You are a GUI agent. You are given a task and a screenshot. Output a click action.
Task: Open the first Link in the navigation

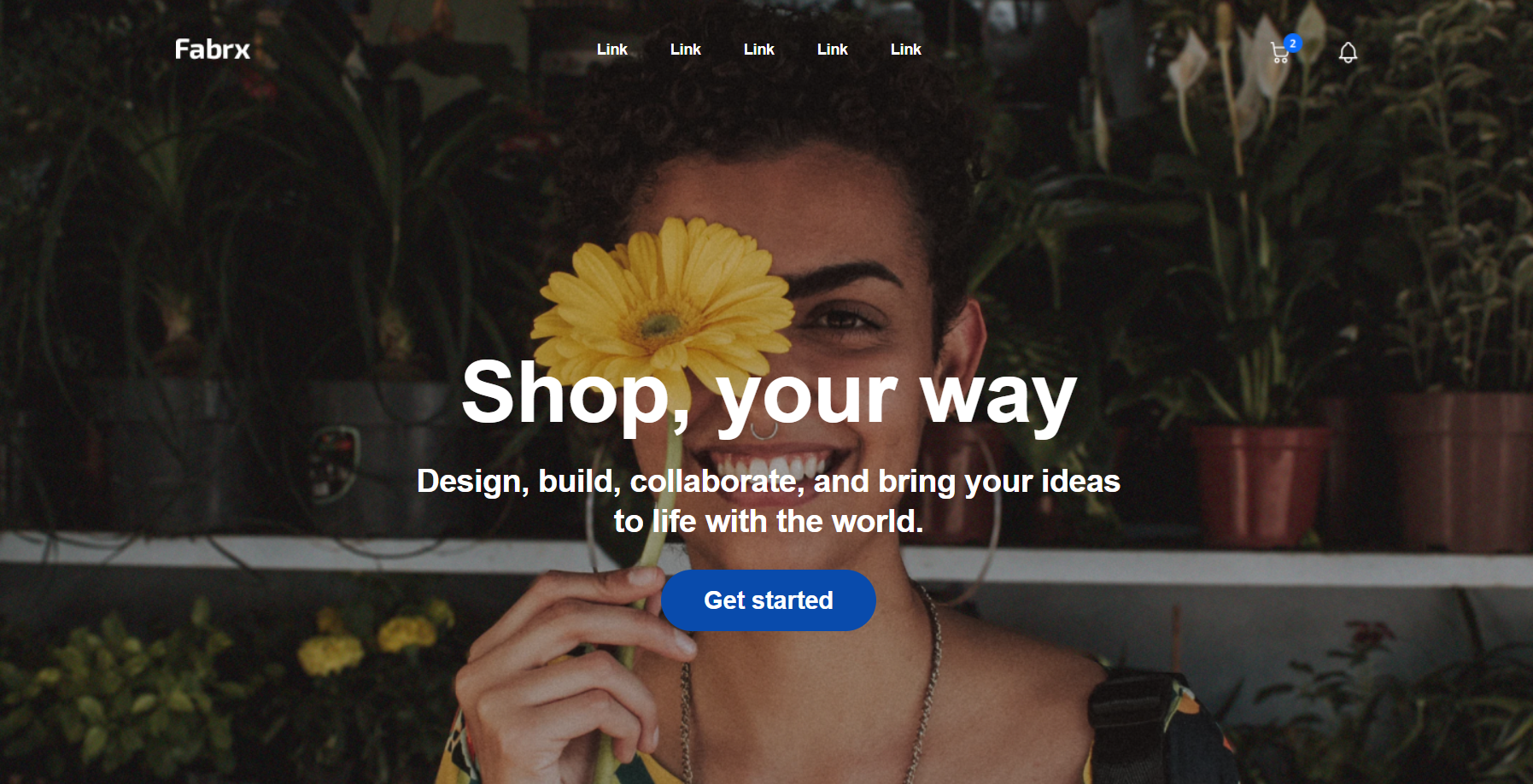click(611, 50)
